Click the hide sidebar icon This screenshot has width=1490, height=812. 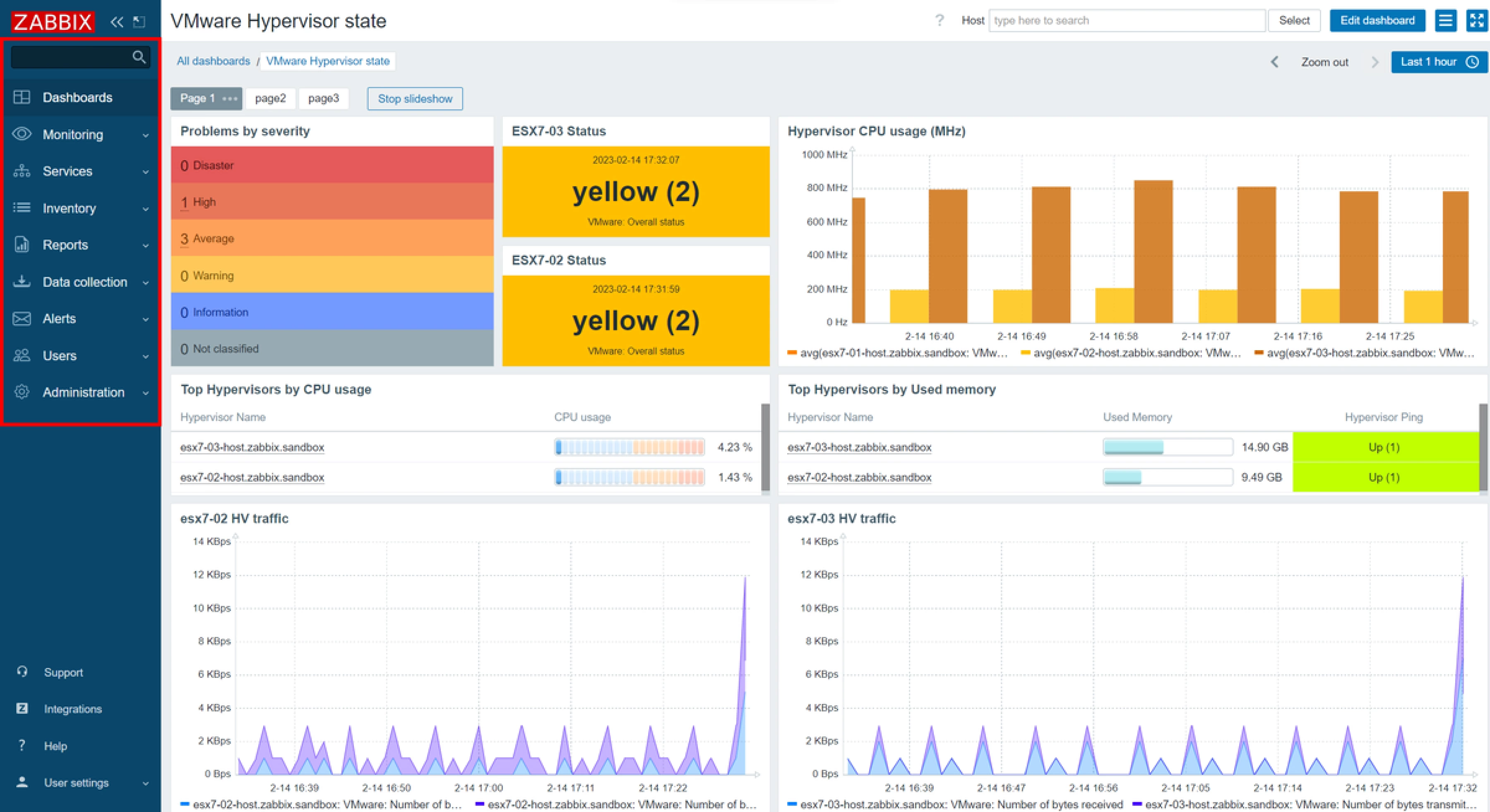click(139, 22)
